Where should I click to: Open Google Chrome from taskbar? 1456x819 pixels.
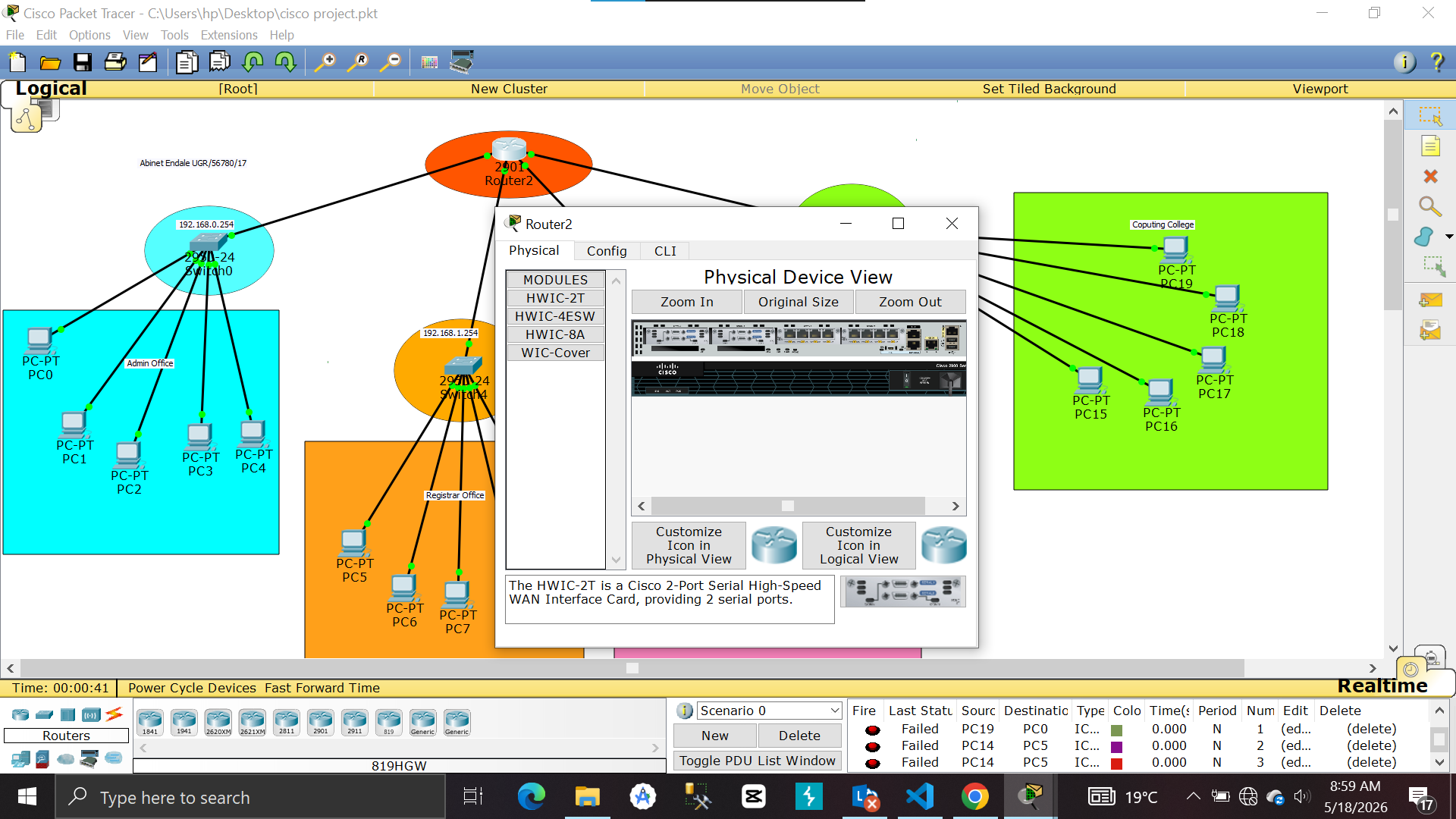tap(974, 797)
